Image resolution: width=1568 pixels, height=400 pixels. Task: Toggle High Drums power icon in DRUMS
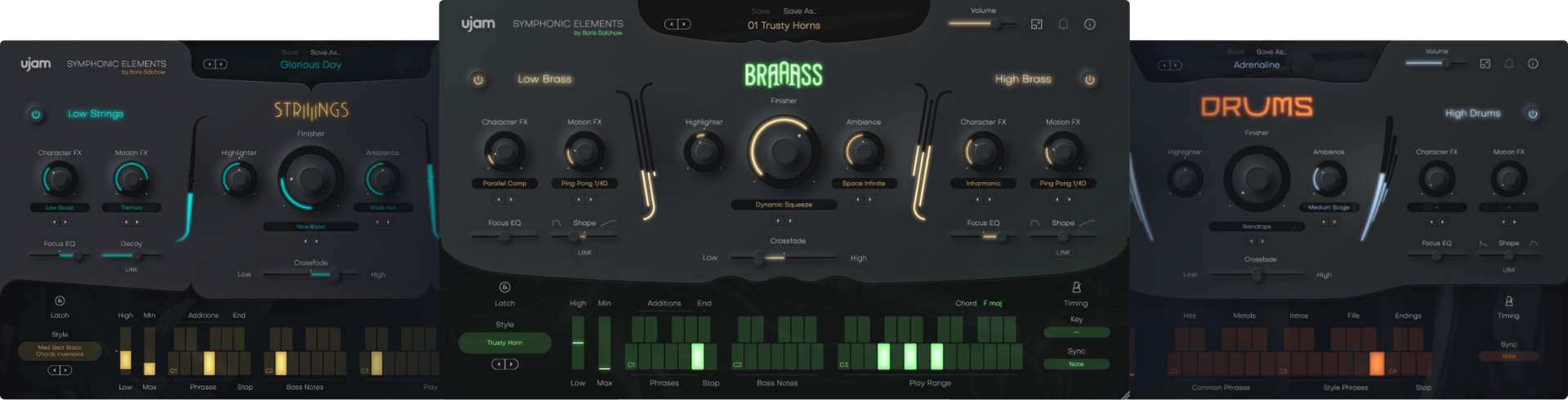point(1533,113)
